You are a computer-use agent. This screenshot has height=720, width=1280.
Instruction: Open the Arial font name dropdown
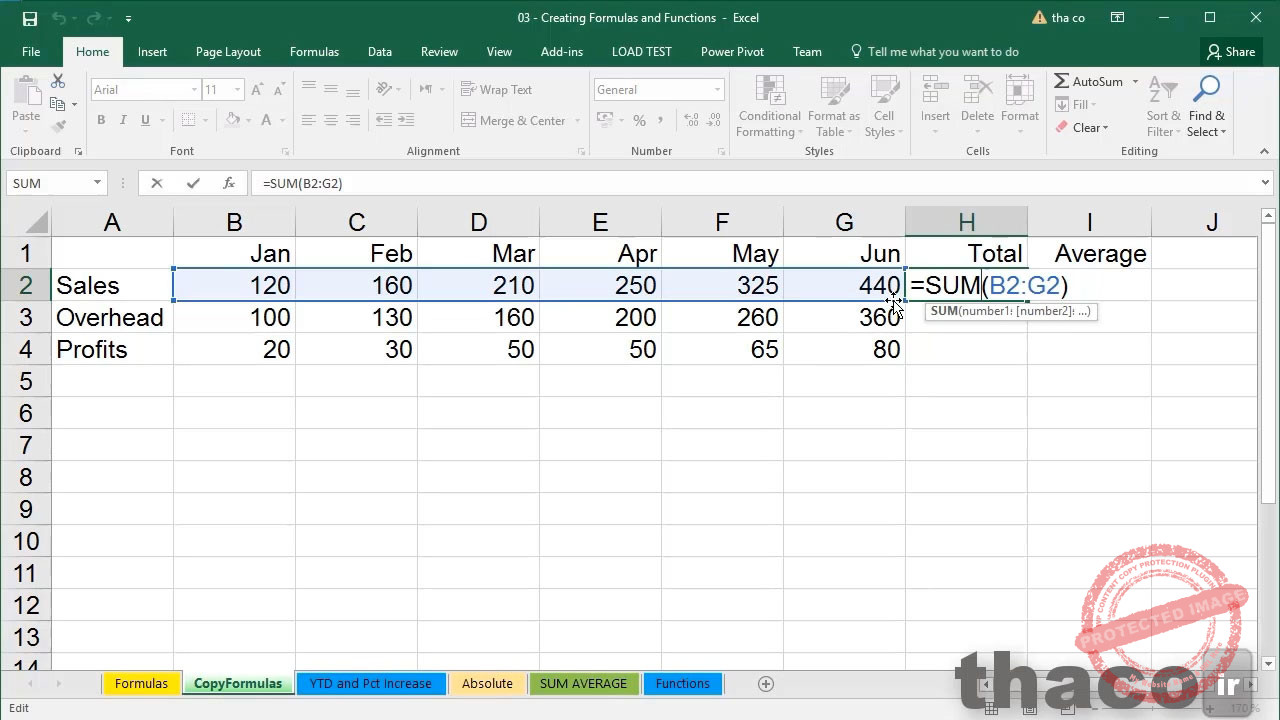point(194,90)
